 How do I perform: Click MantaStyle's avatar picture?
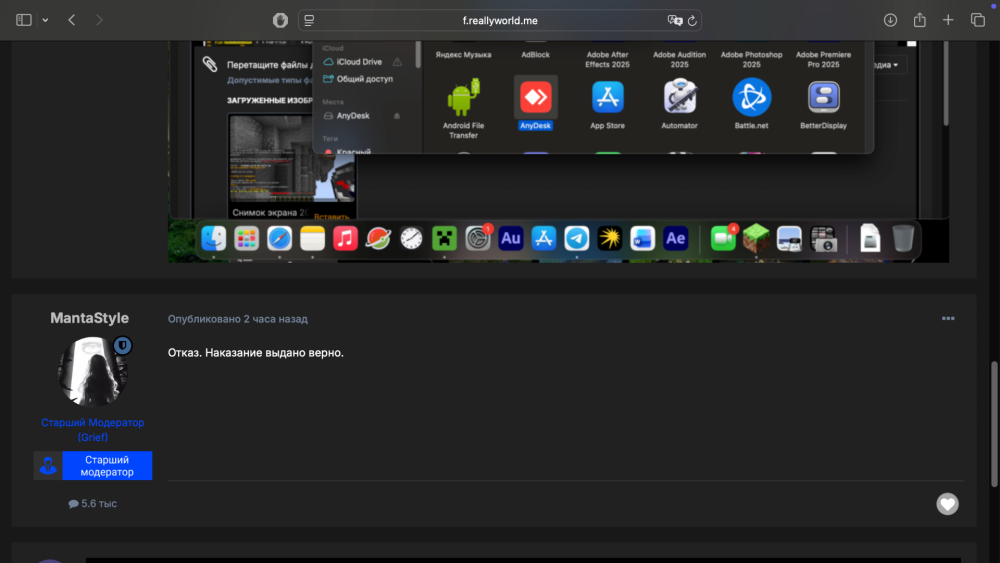click(x=92, y=371)
